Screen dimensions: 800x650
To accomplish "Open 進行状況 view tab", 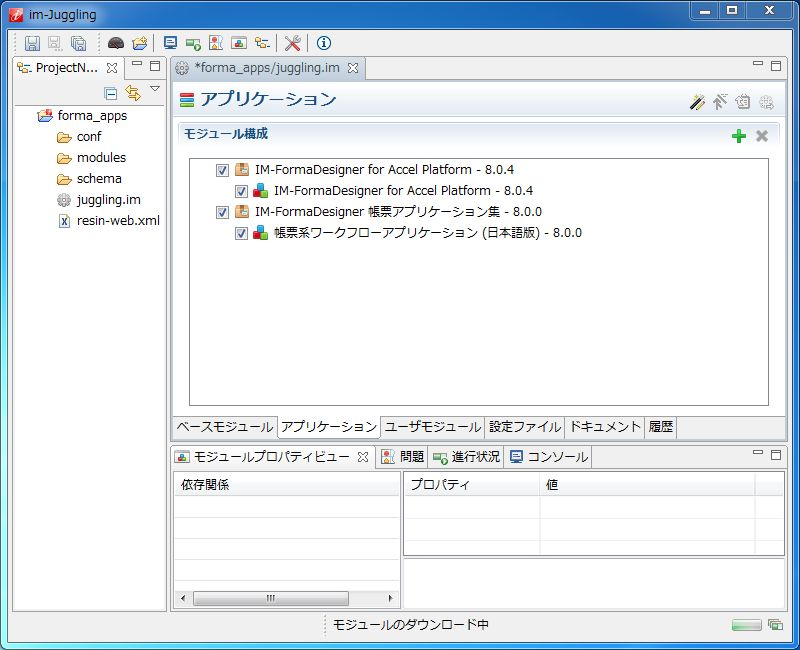I will tap(466, 457).
